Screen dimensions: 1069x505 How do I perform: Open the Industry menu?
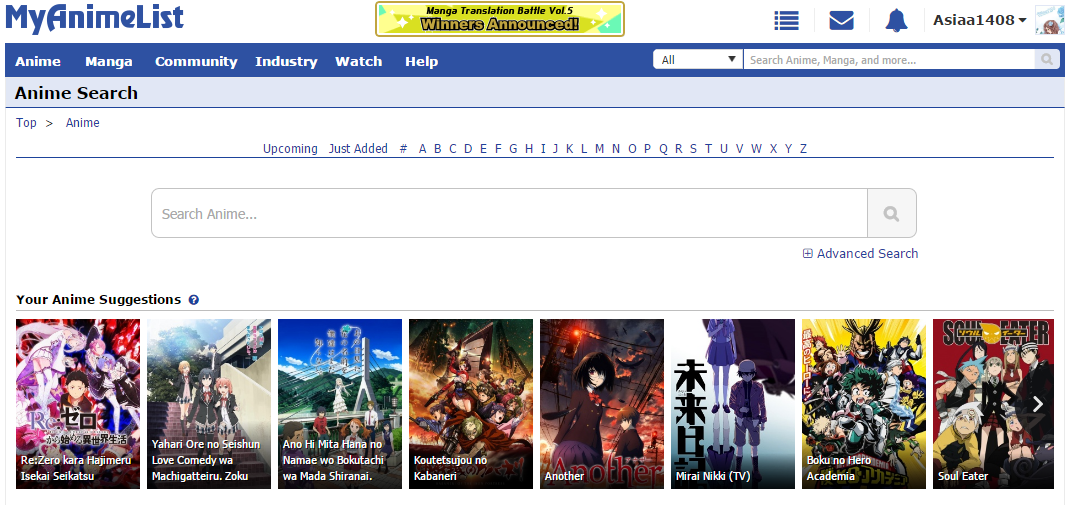tap(286, 61)
